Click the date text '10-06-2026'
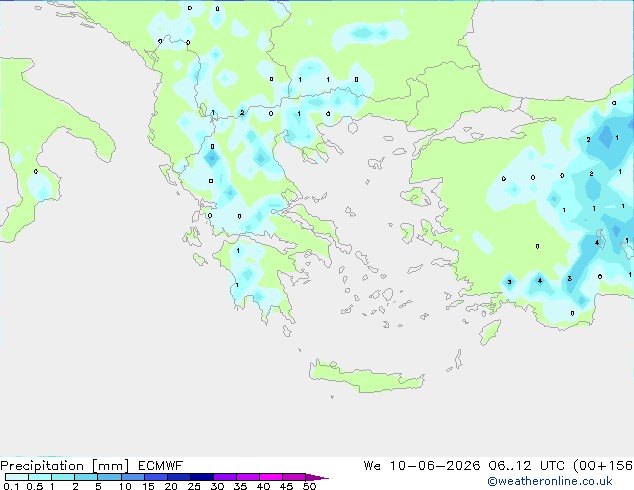The width and height of the screenshot is (634, 490). pos(435,466)
